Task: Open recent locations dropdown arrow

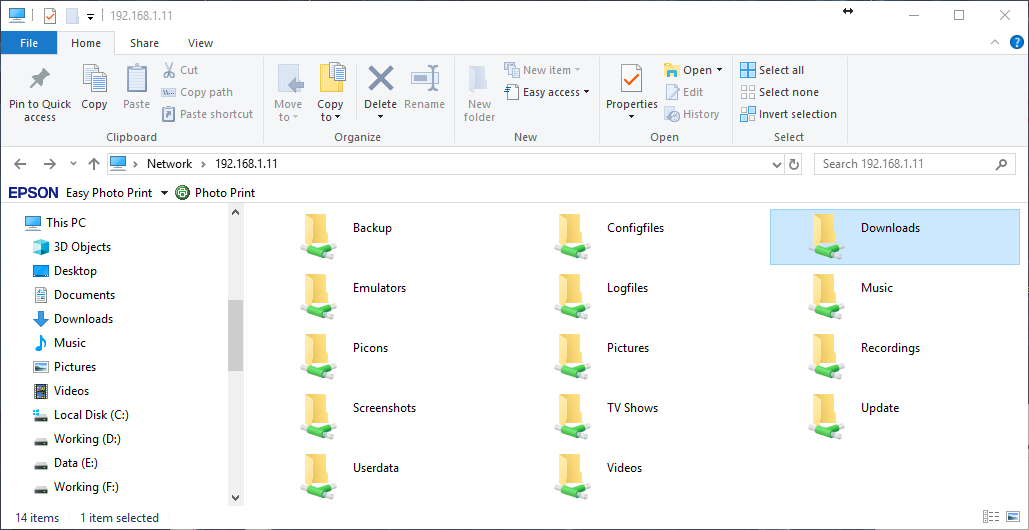Action: [x=73, y=164]
